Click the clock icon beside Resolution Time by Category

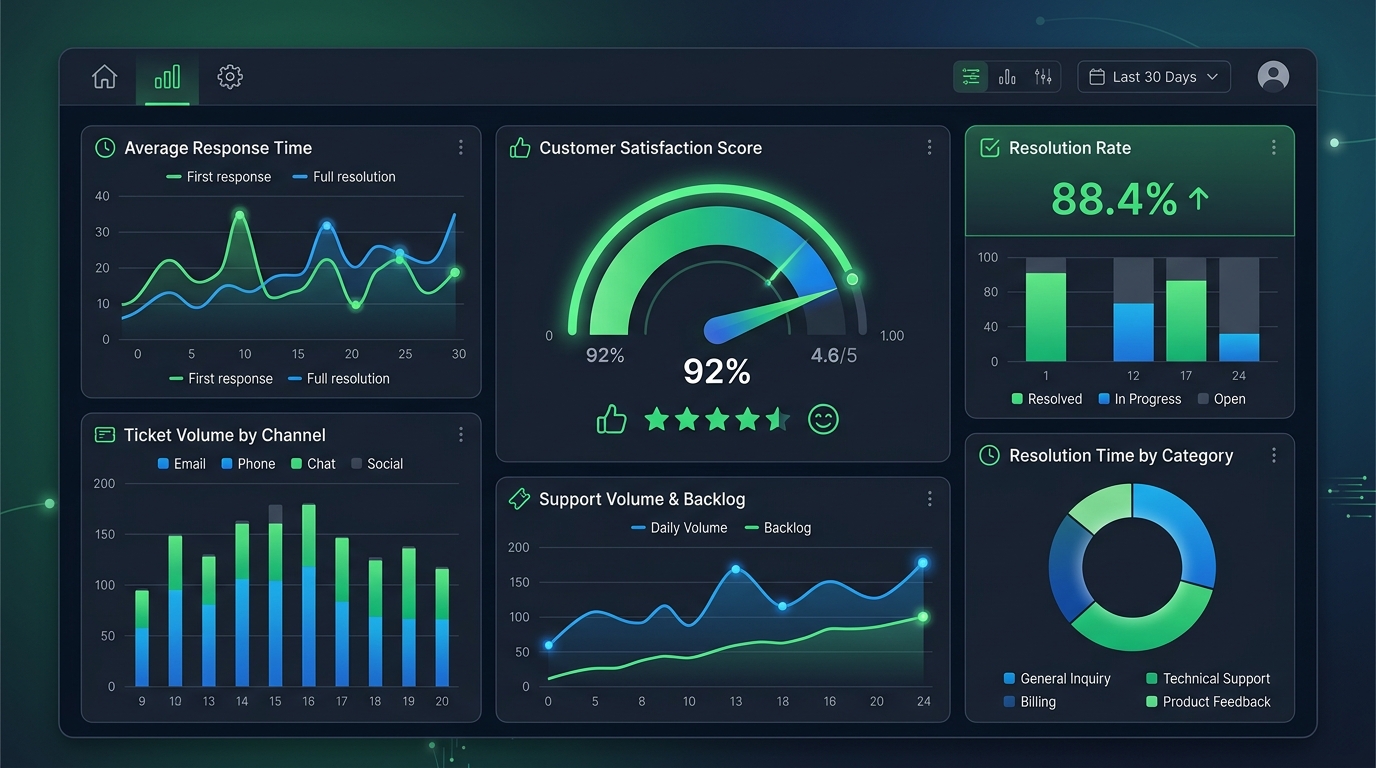[x=989, y=456]
